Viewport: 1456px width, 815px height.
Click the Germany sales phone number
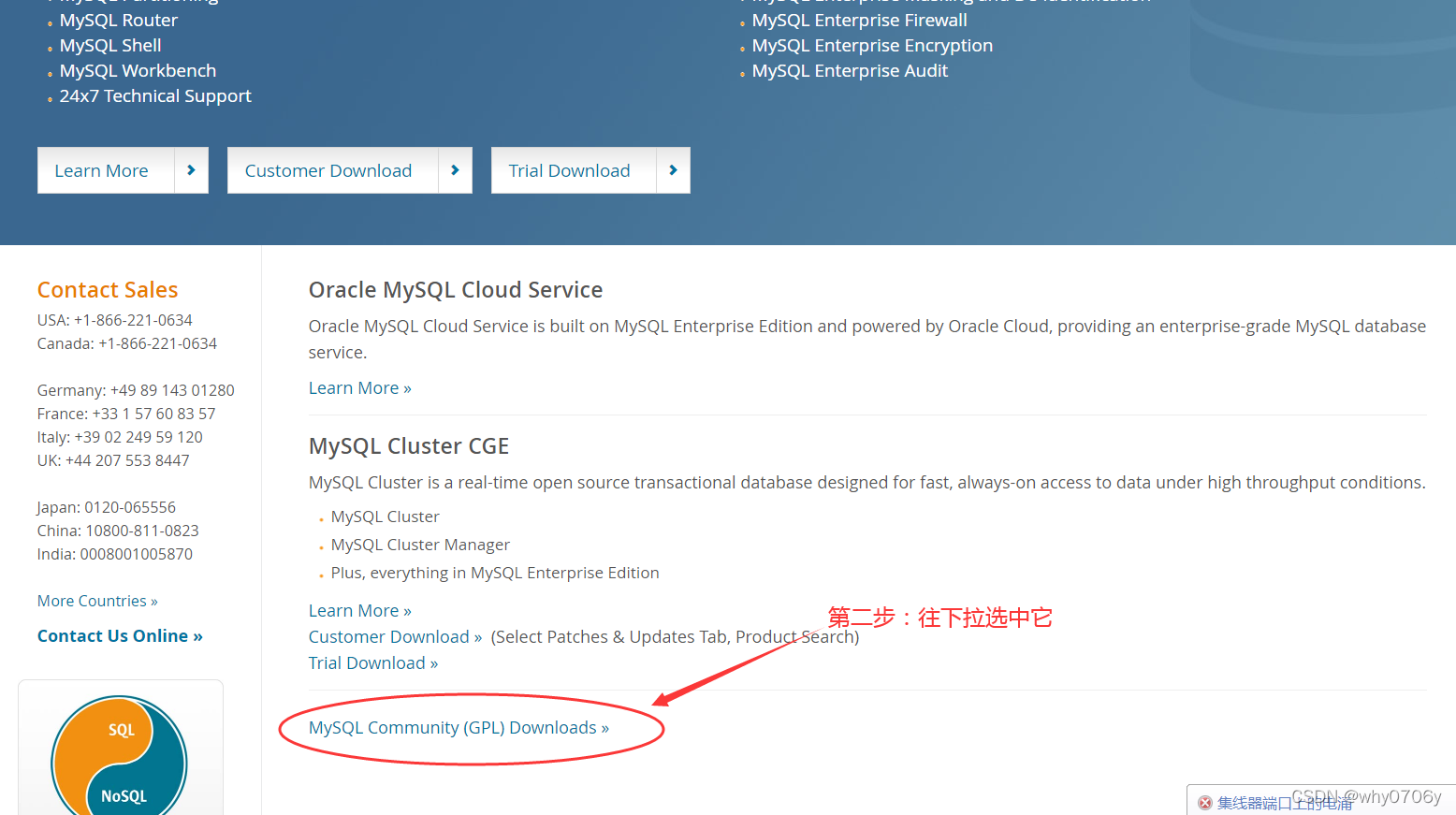tap(172, 390)
